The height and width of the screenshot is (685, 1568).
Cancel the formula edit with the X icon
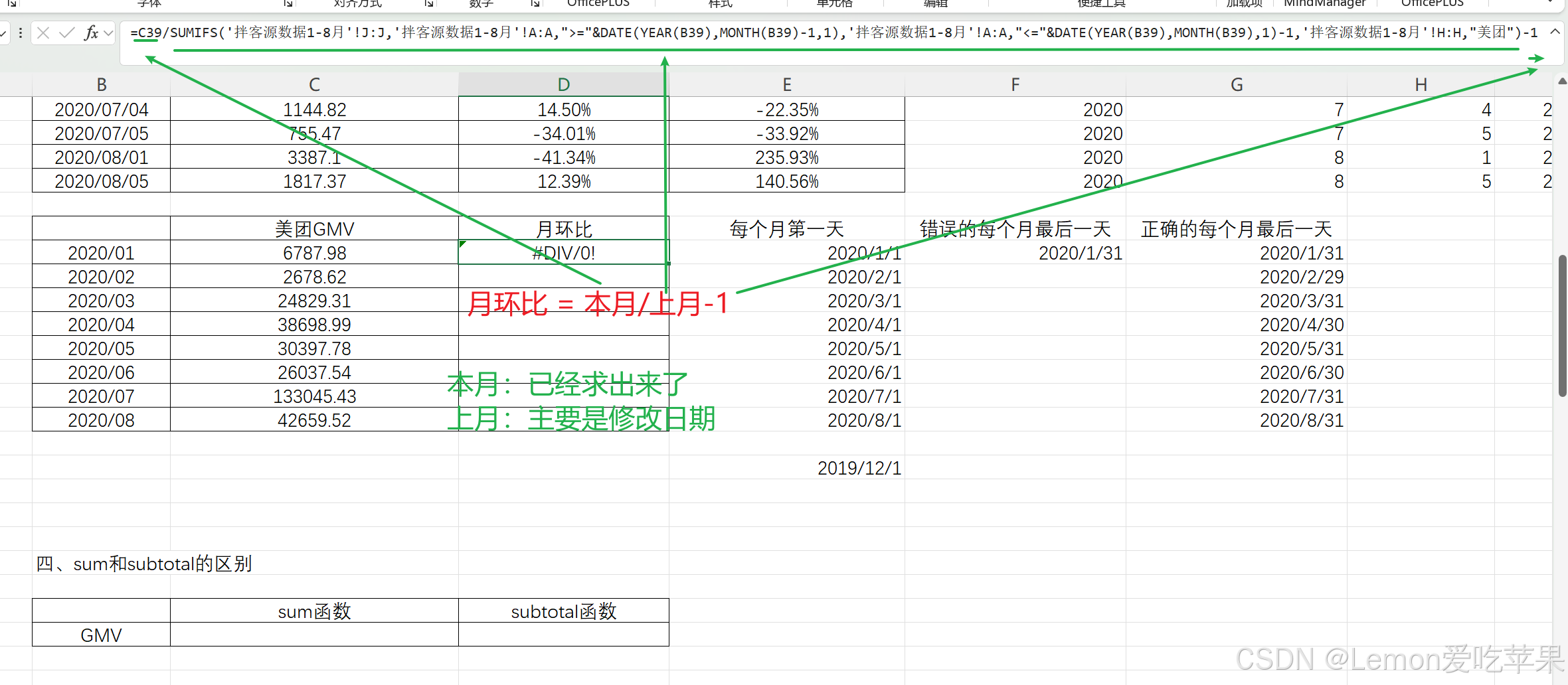coord(43,33)
